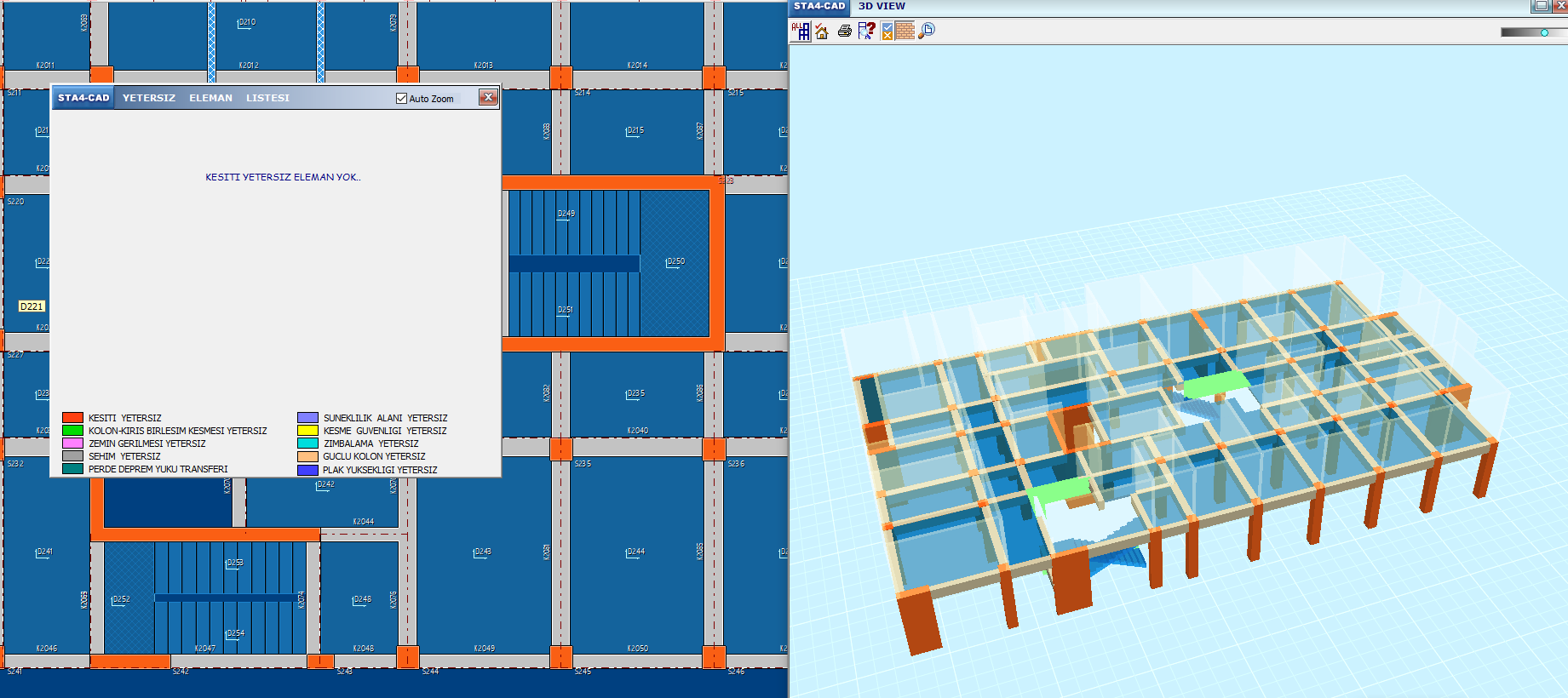The width and height of the screenshot is (1568, 698).
Task: Select slab D250 in the plan
Action: click(x=675, y=262)
